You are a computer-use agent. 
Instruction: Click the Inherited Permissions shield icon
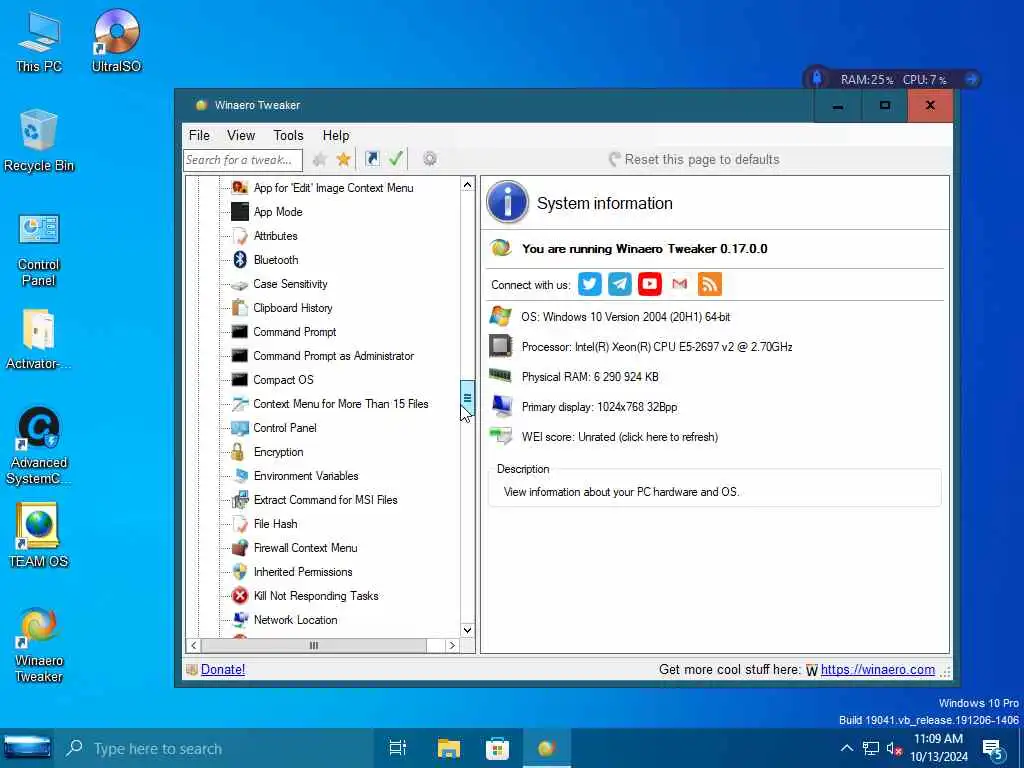click(x=240, y=571)
